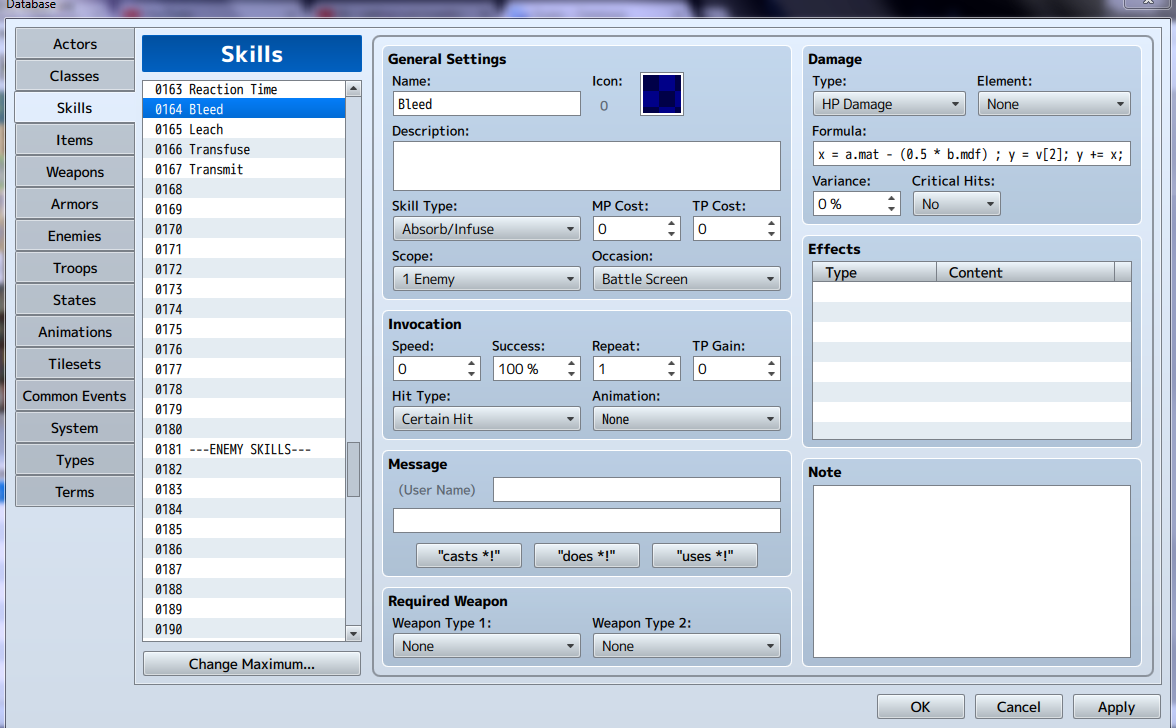Open the Critical Hits dropdown
The width and height of the screenshot is (1176, 728).
coord(956,203)
